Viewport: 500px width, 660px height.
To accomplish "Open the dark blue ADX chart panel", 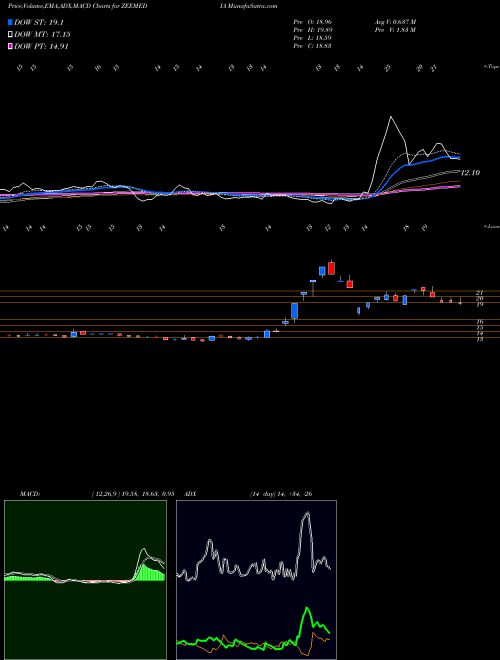I will [256, 580].
